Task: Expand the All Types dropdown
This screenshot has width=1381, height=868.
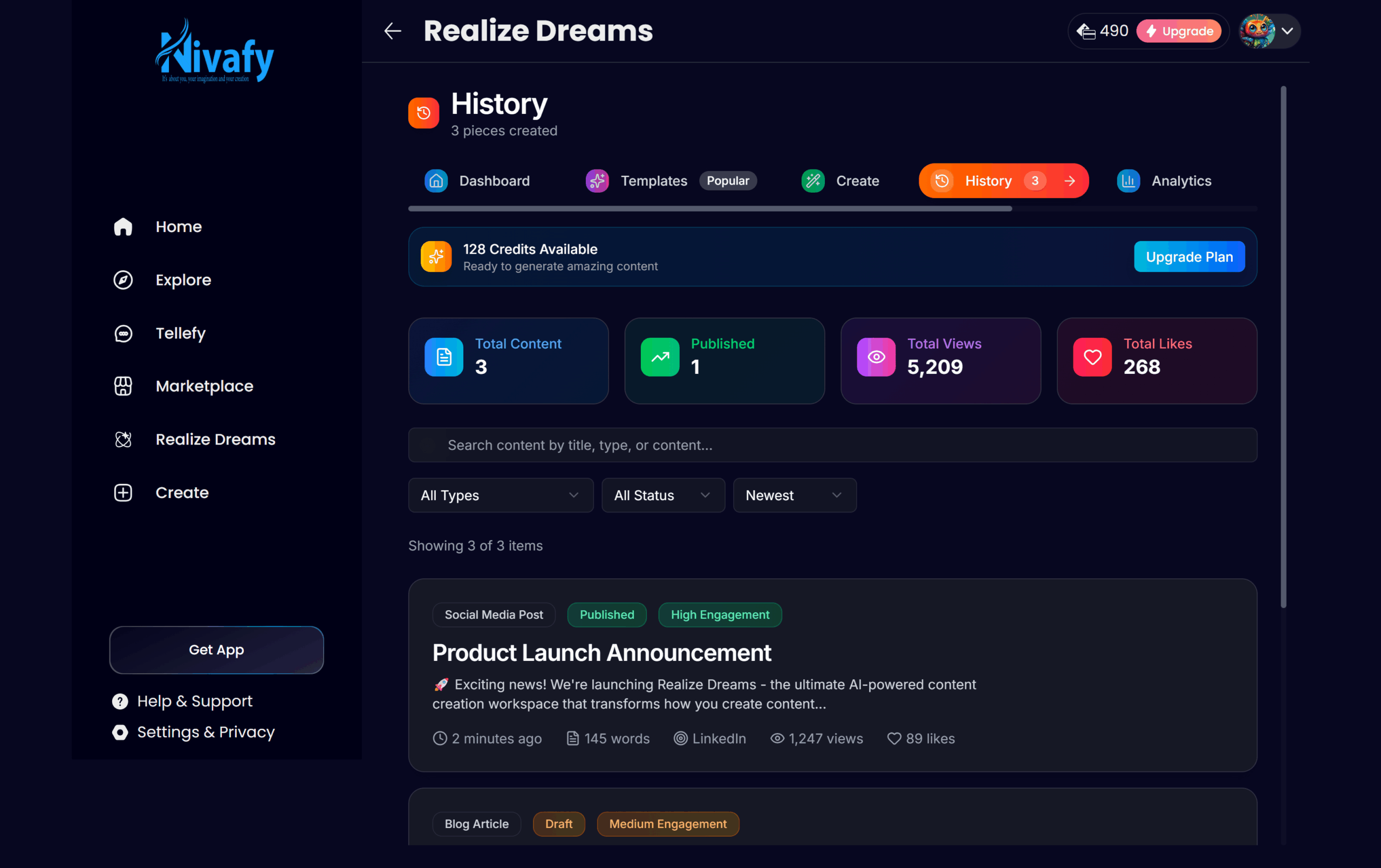Action: [x=500, y=495]
